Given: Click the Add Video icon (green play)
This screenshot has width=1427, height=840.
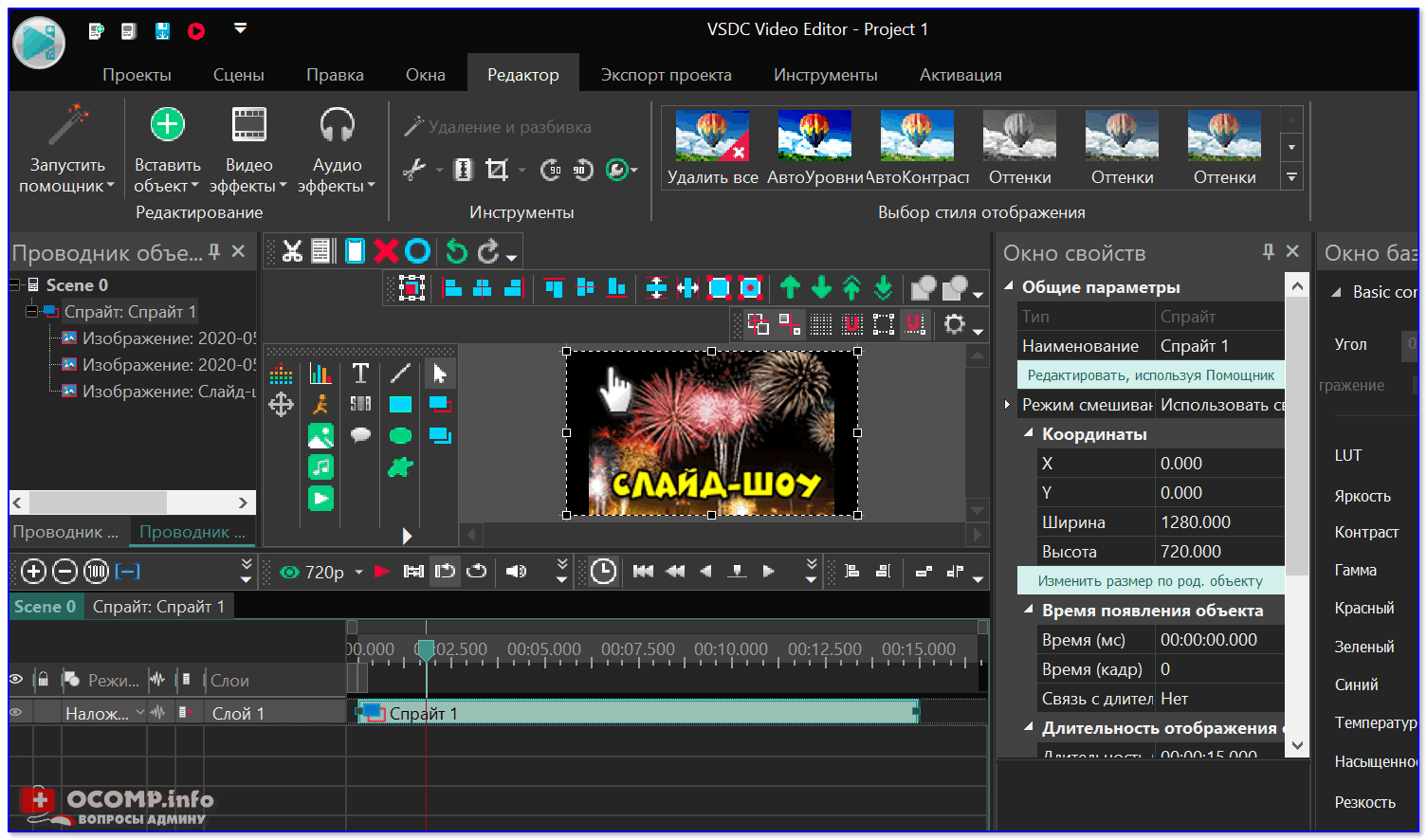Looking at the screenshot, I should [320, 498].
